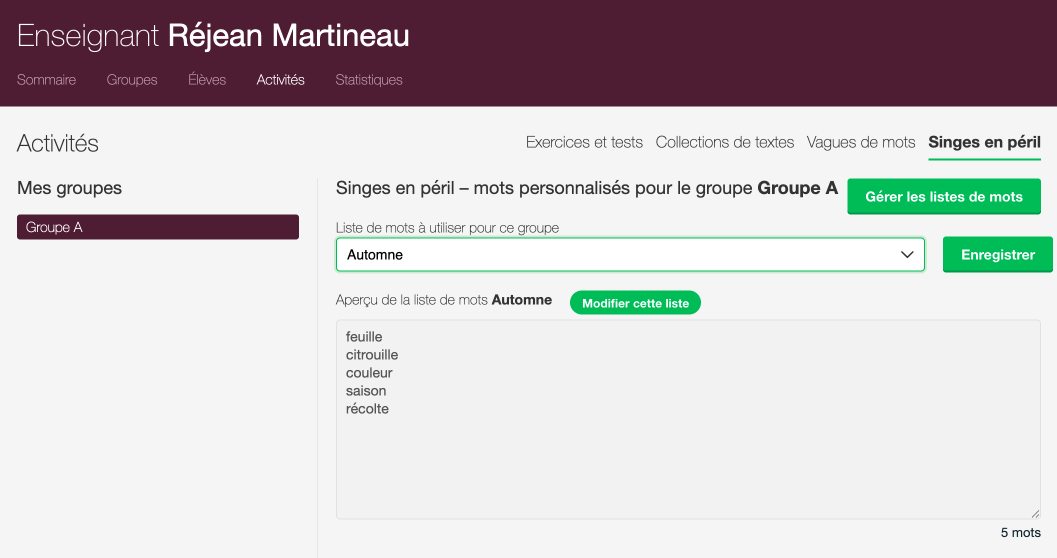This screenshot has height=558, width=1057.
Task: Open the Élèves section
Action: point(207,80)
